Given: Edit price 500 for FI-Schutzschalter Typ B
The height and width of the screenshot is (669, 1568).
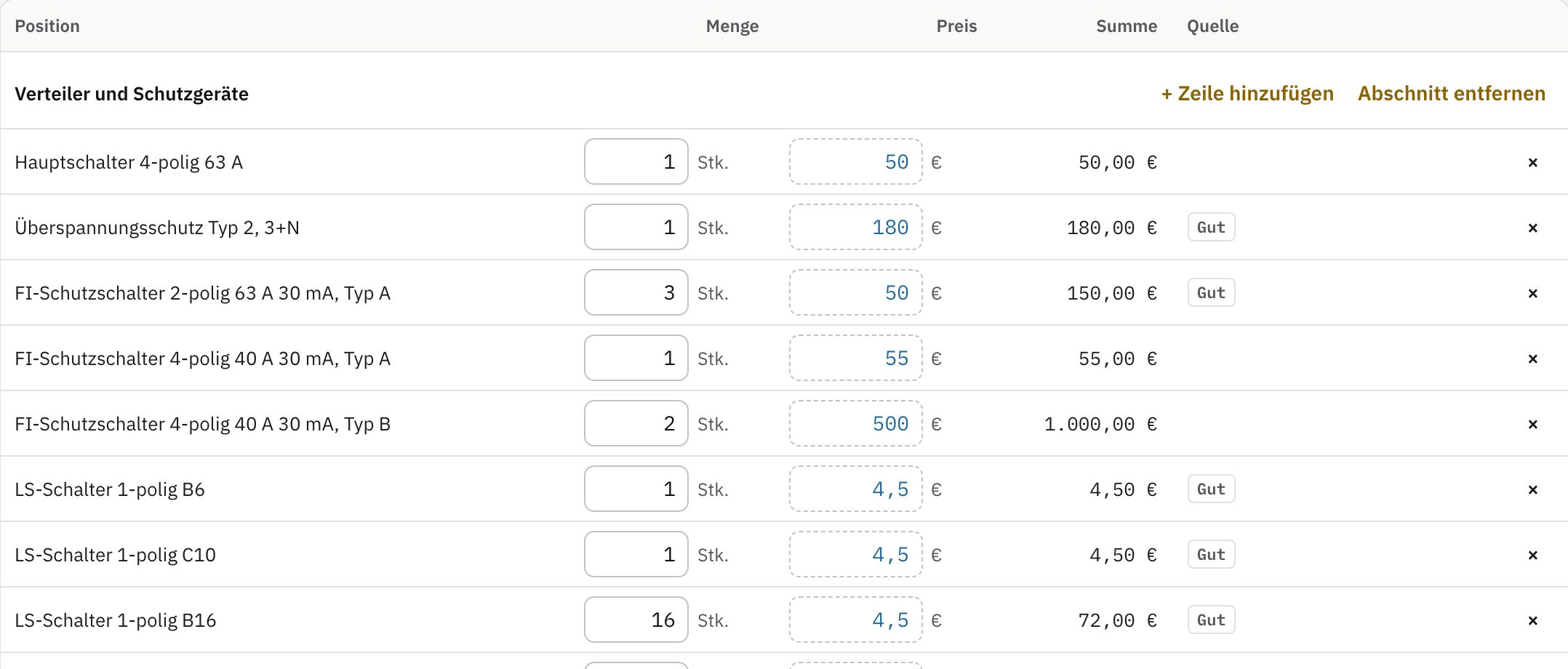Looking at the screenshot, I should click(856, 423).
